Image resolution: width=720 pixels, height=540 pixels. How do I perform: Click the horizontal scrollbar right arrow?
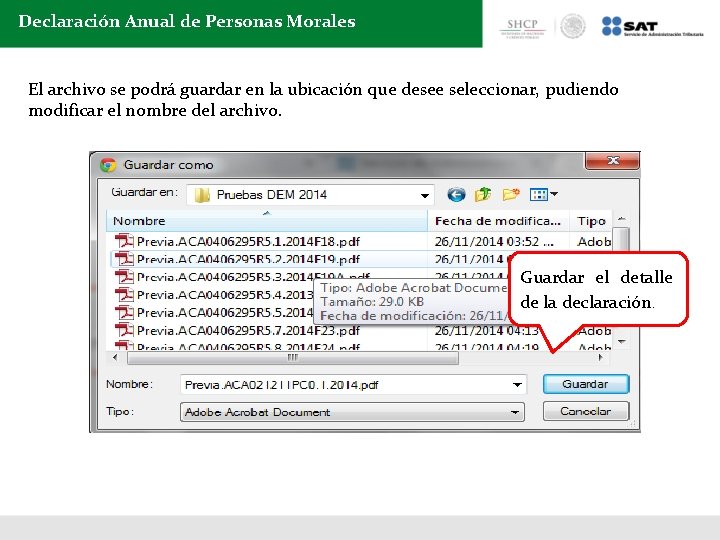pos(601,357)
